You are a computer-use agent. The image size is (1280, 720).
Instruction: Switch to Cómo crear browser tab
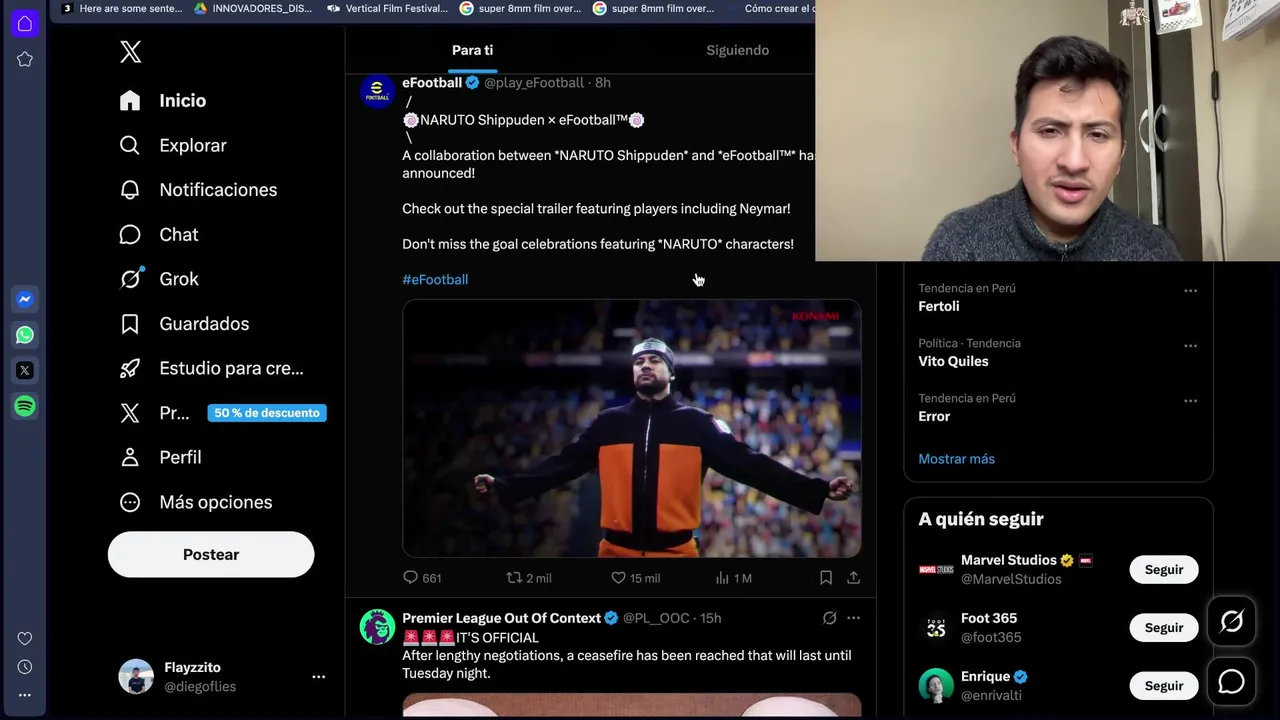coord(771,8)
